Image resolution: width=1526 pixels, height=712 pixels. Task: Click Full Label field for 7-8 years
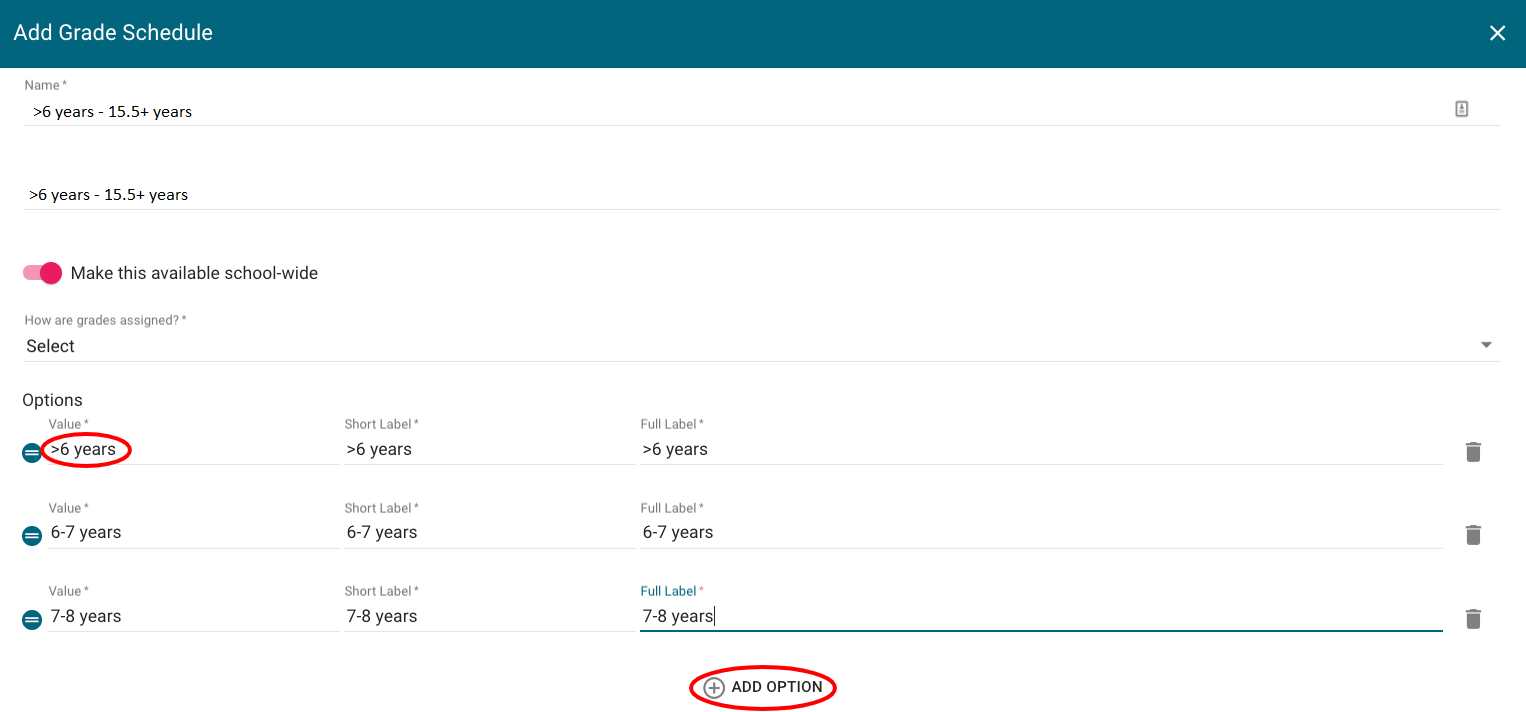pos(1040,617)
